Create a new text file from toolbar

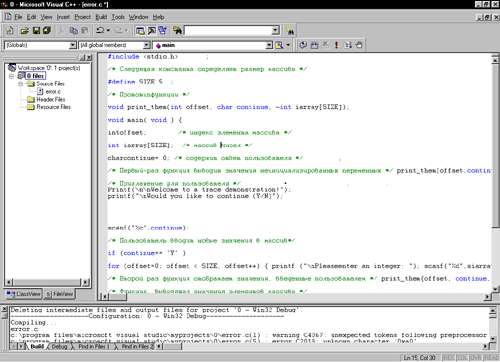[10, 31]
